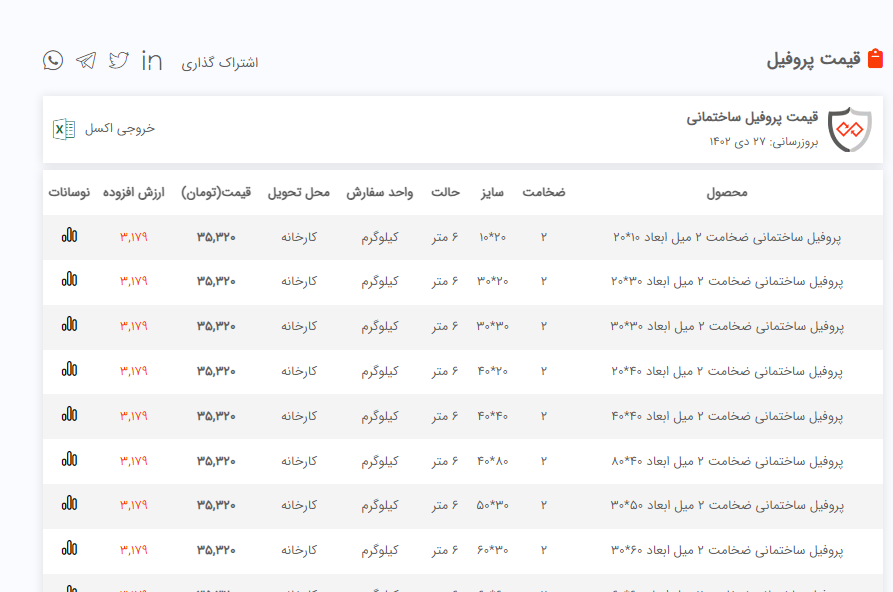
Task: Open product link for profile 80*40 row
Action: tap(726, 461)
